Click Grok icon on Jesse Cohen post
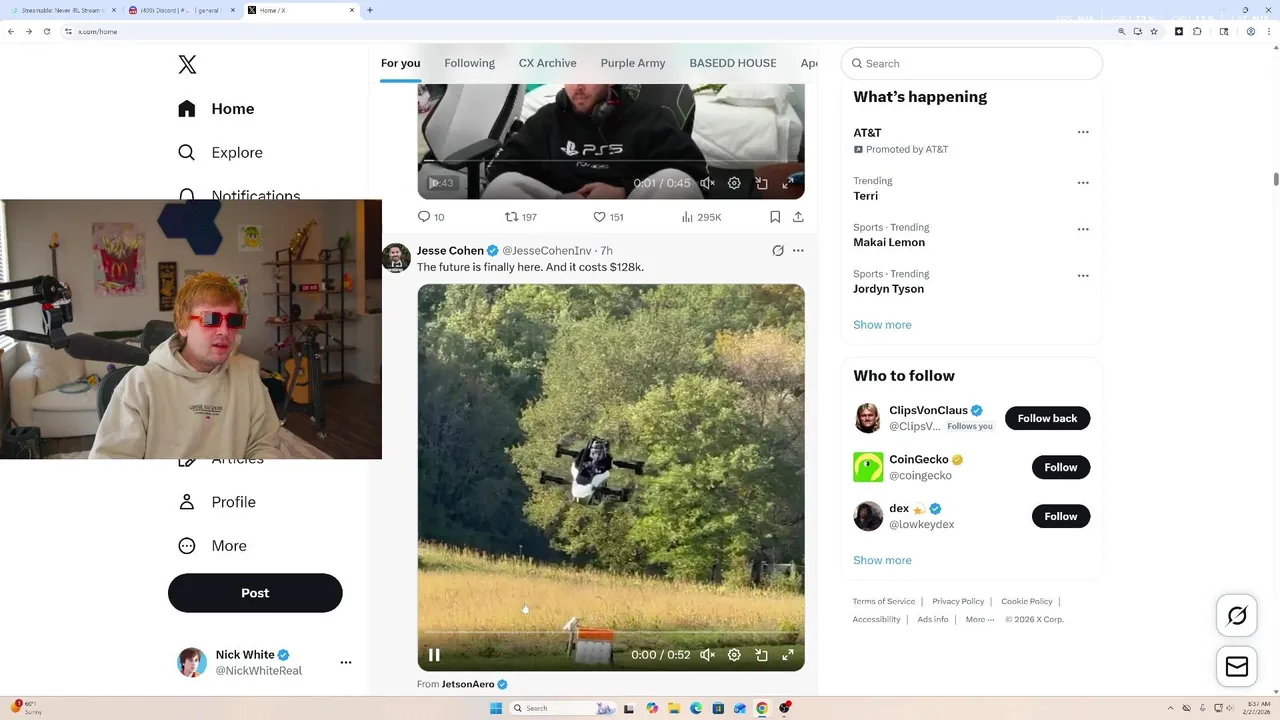The height and width of the screenshot is (720, 1280). 778,251
